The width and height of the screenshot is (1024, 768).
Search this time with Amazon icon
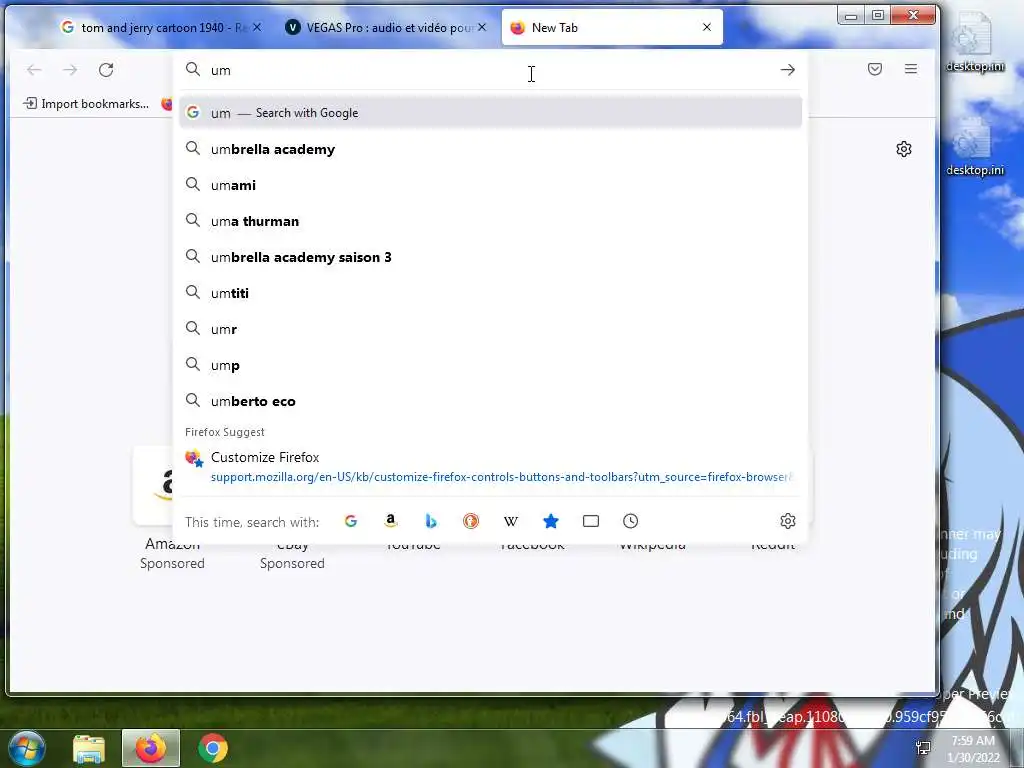point(391,521)
